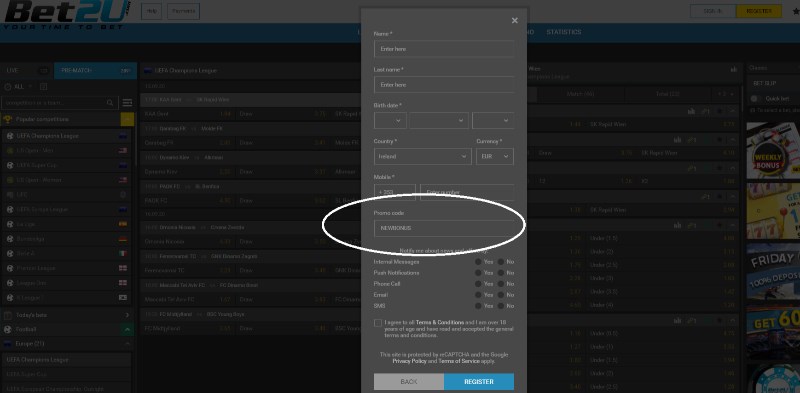This screenshot has width=800, height=393.
Task: Select Serie A in sidebar
Action: [x=66, y=253]
